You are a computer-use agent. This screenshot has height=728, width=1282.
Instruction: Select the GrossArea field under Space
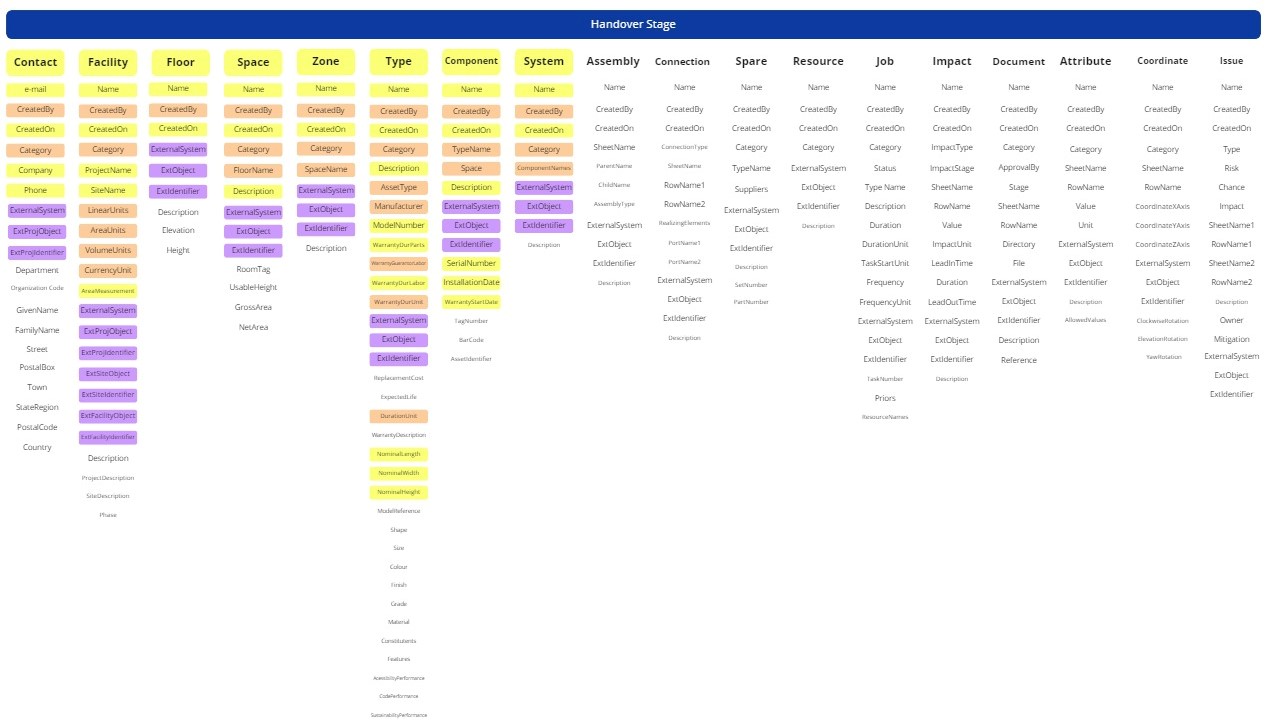click(x=253, y=307)
